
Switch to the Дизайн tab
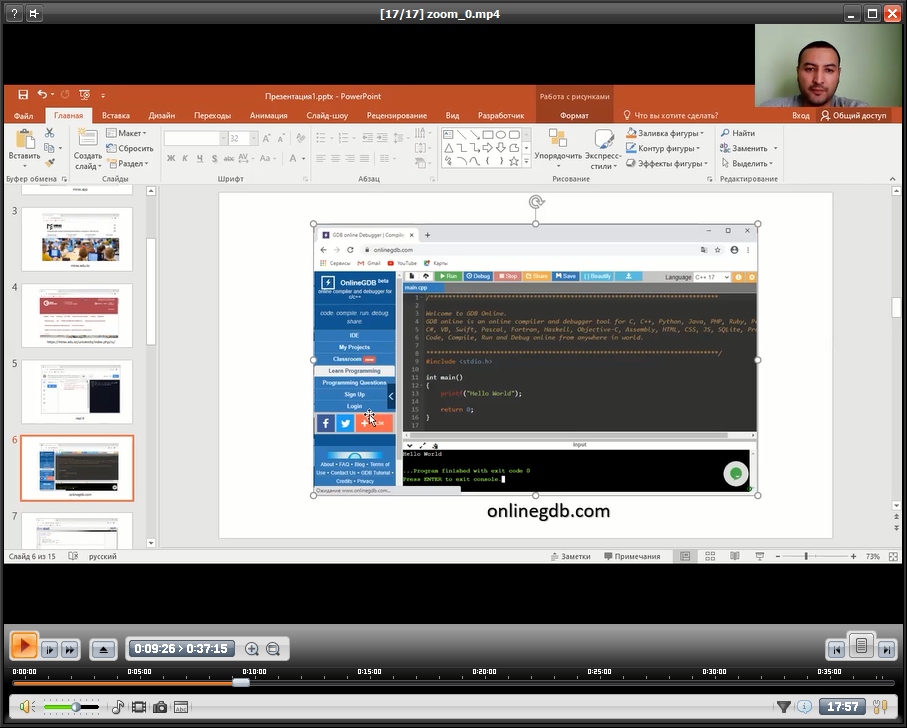pyautogui.click(x=161, y=115)
